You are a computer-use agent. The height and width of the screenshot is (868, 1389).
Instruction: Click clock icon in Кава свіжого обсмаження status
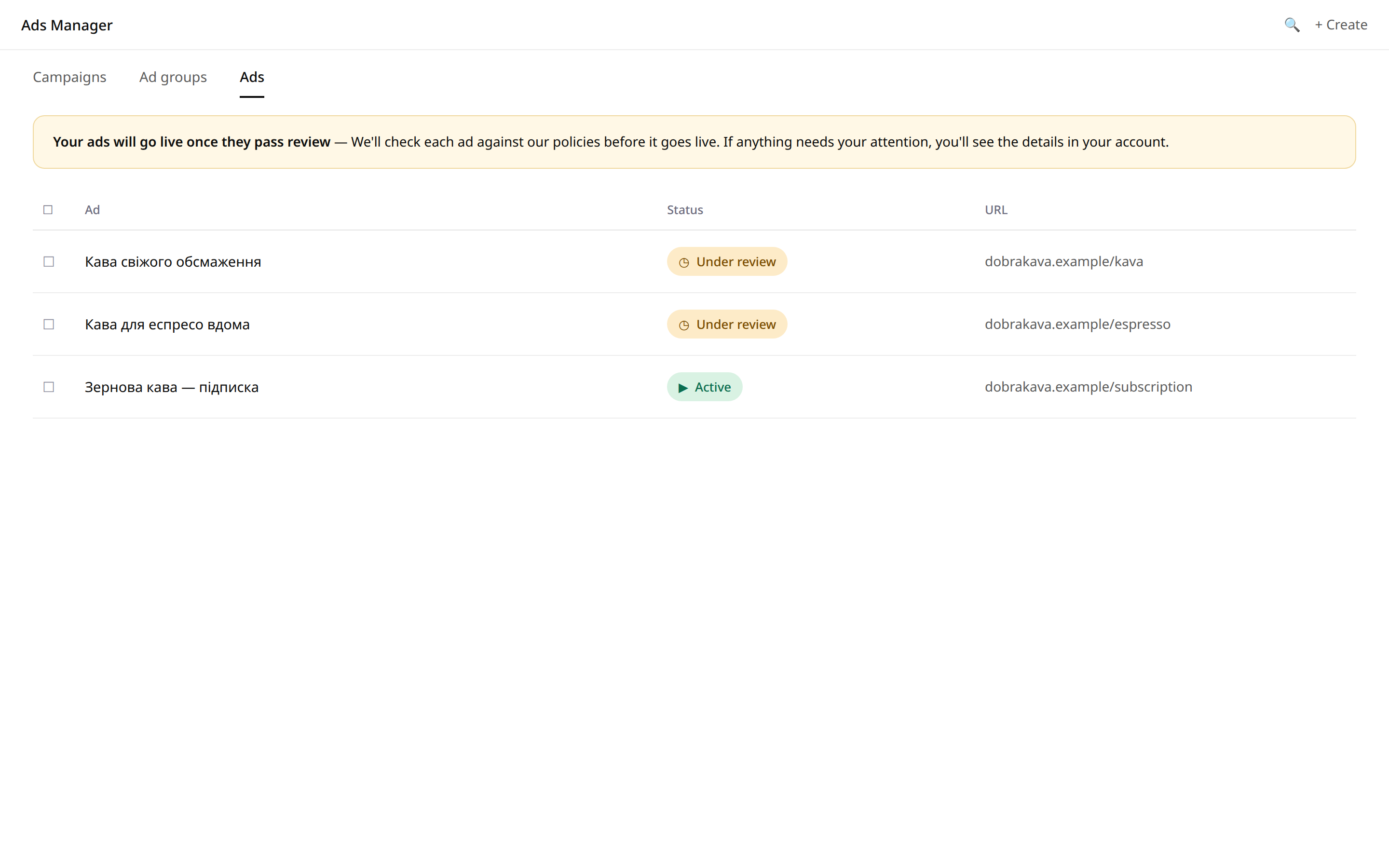pyautogui.click(x=683, y=262)
